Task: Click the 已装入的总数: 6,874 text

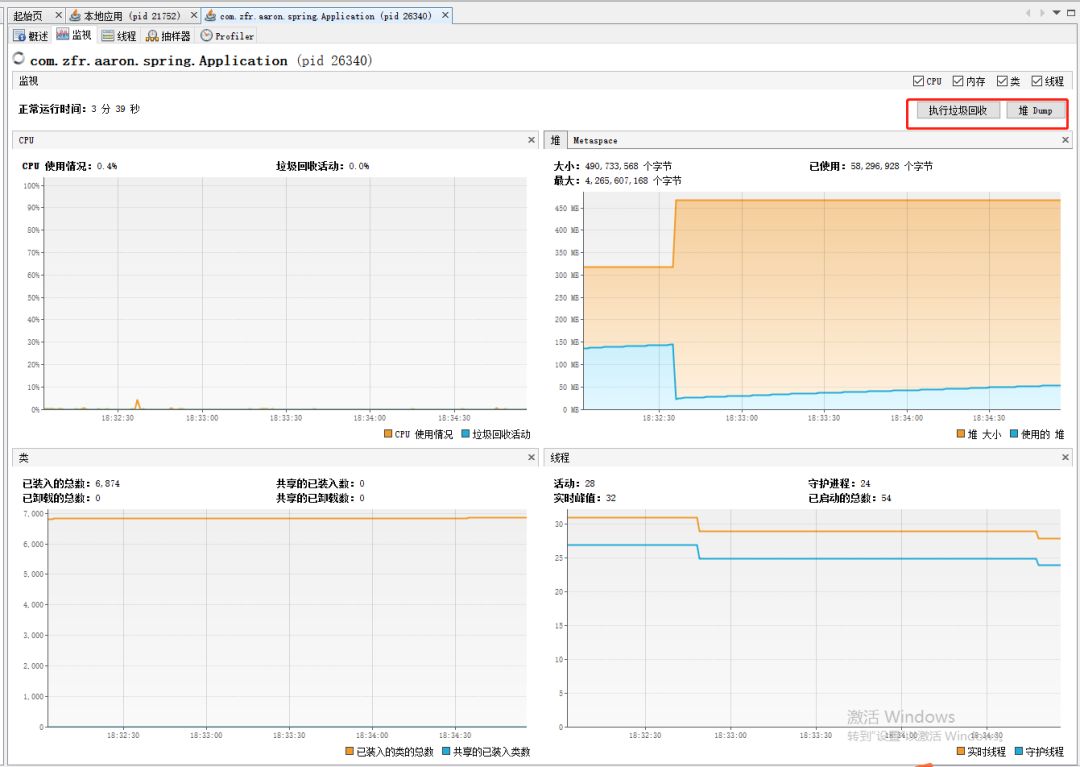Action: (71, 483)
